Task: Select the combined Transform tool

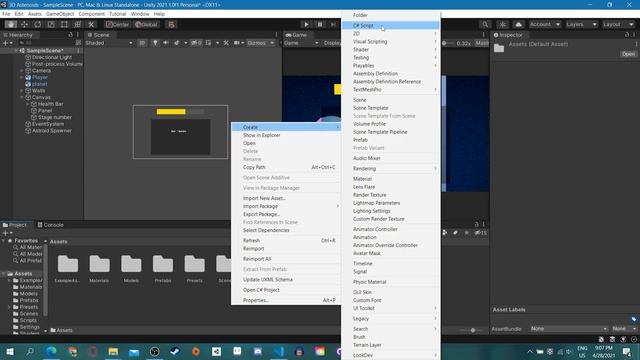Action: point(78,24)
